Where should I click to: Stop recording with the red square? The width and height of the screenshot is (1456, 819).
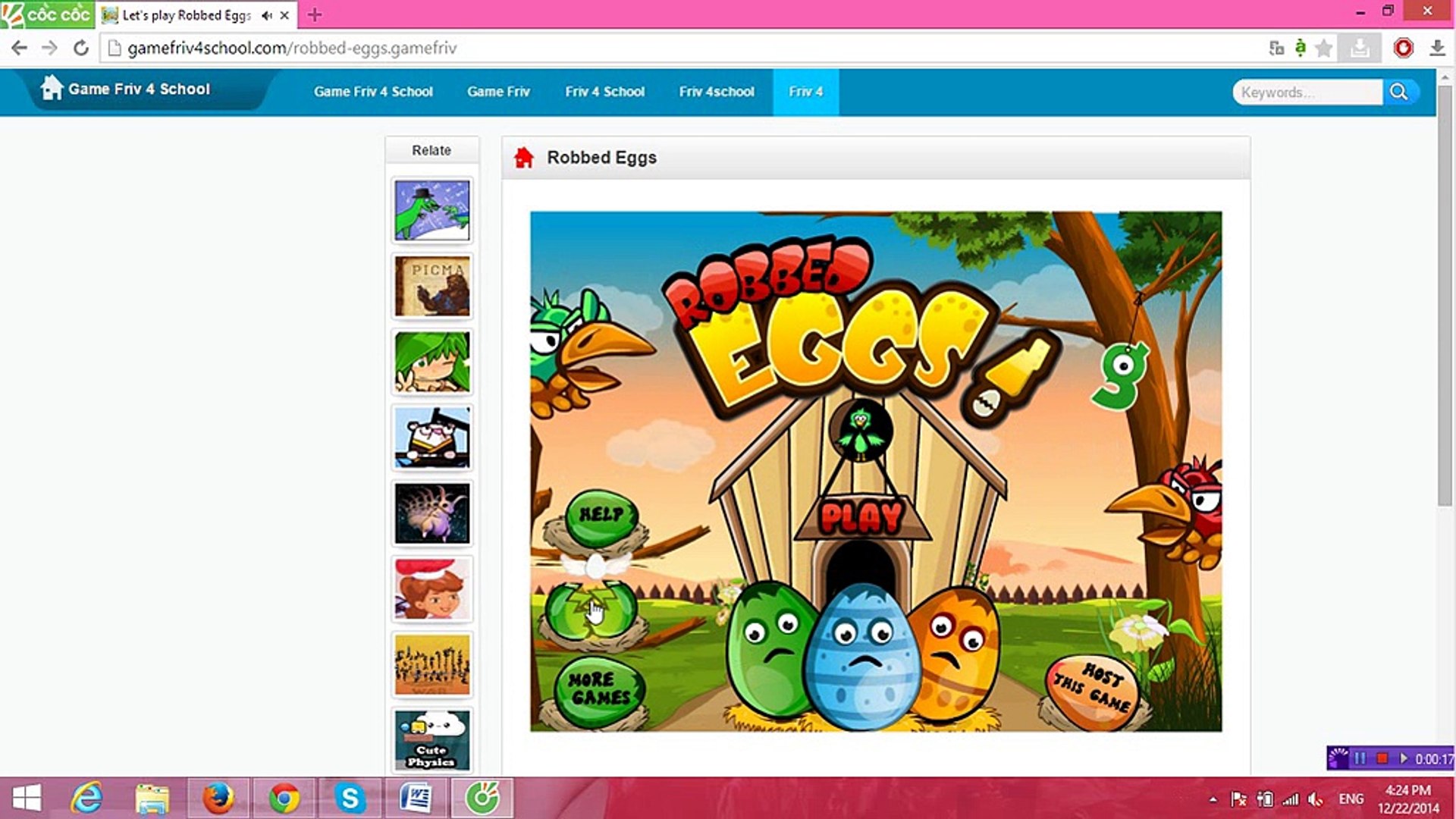pyautogui.click(x=1382, y=758)
